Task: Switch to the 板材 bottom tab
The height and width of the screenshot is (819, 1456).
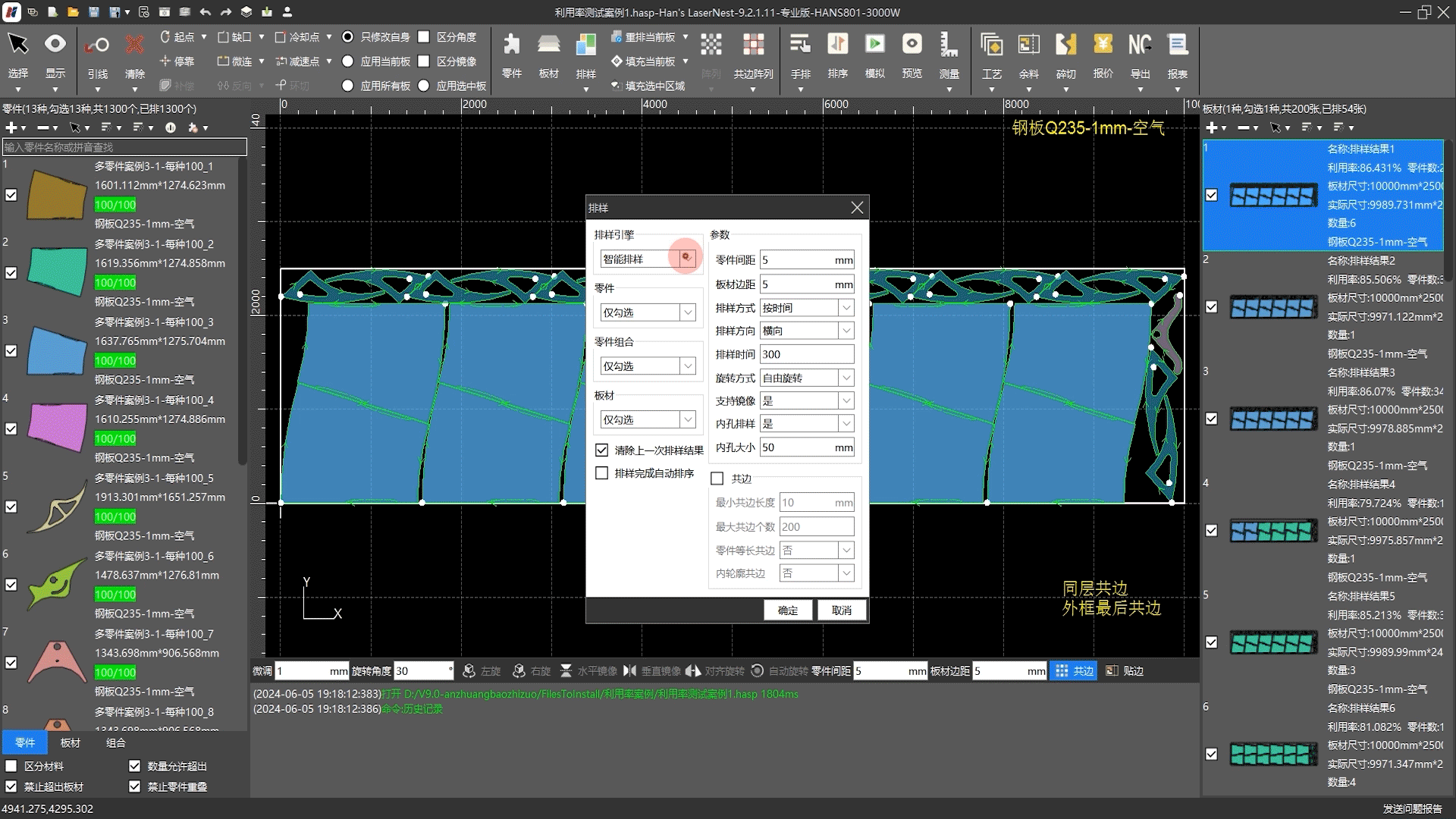Action: [x=71, y=742]
